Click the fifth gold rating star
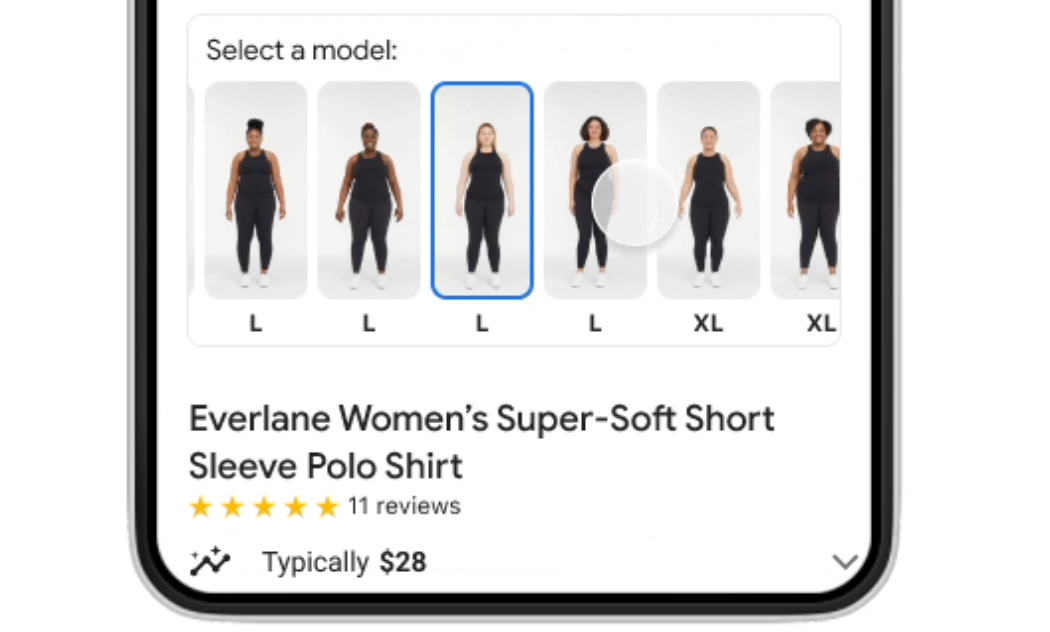 coord(327,507)
